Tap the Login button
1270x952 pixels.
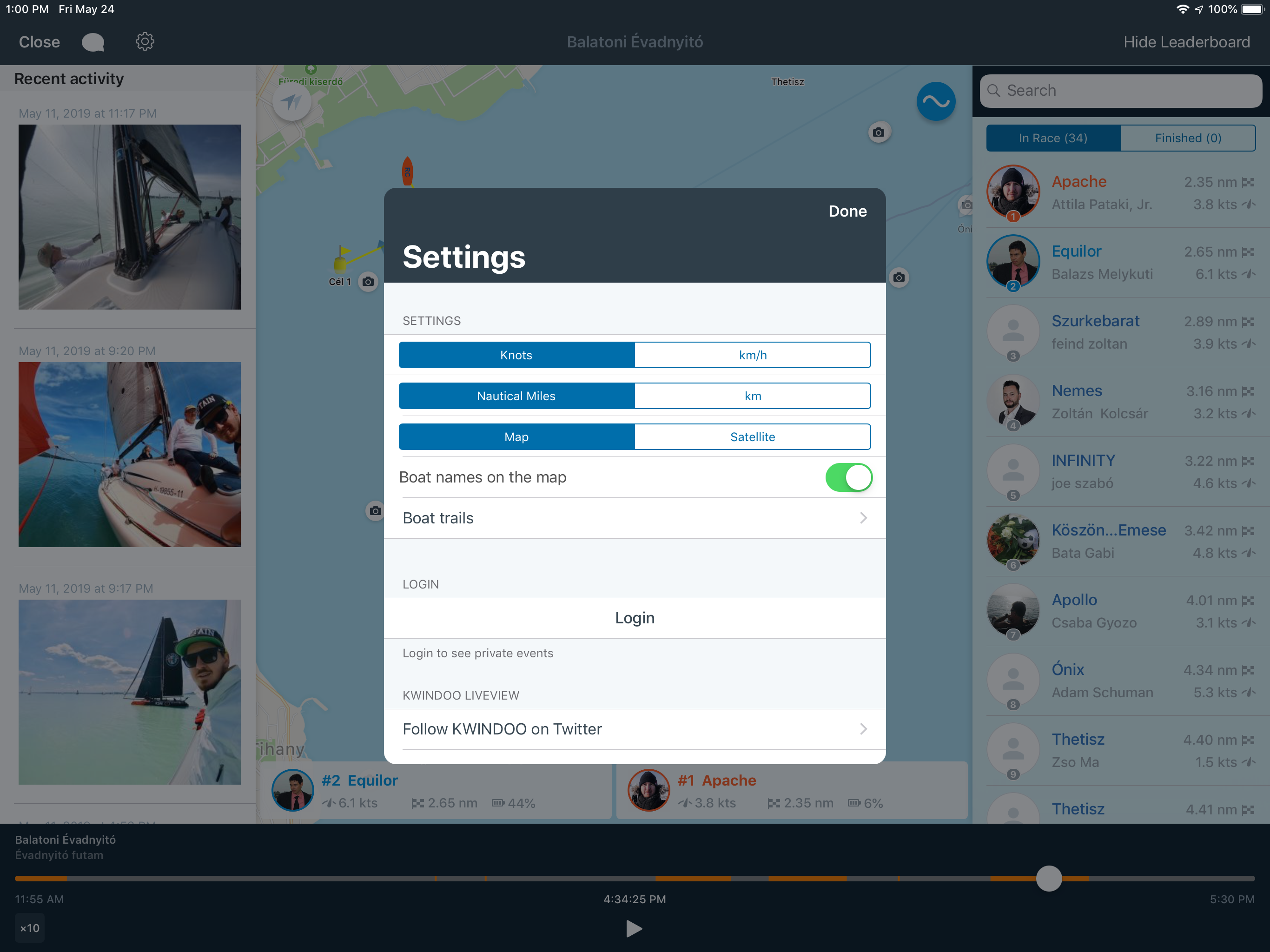(635, 618)
